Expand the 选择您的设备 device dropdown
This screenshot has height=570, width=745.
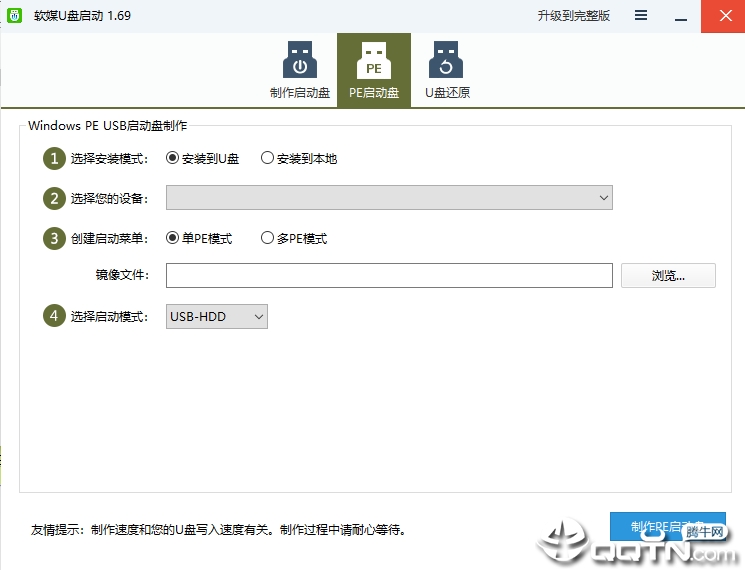389,198
